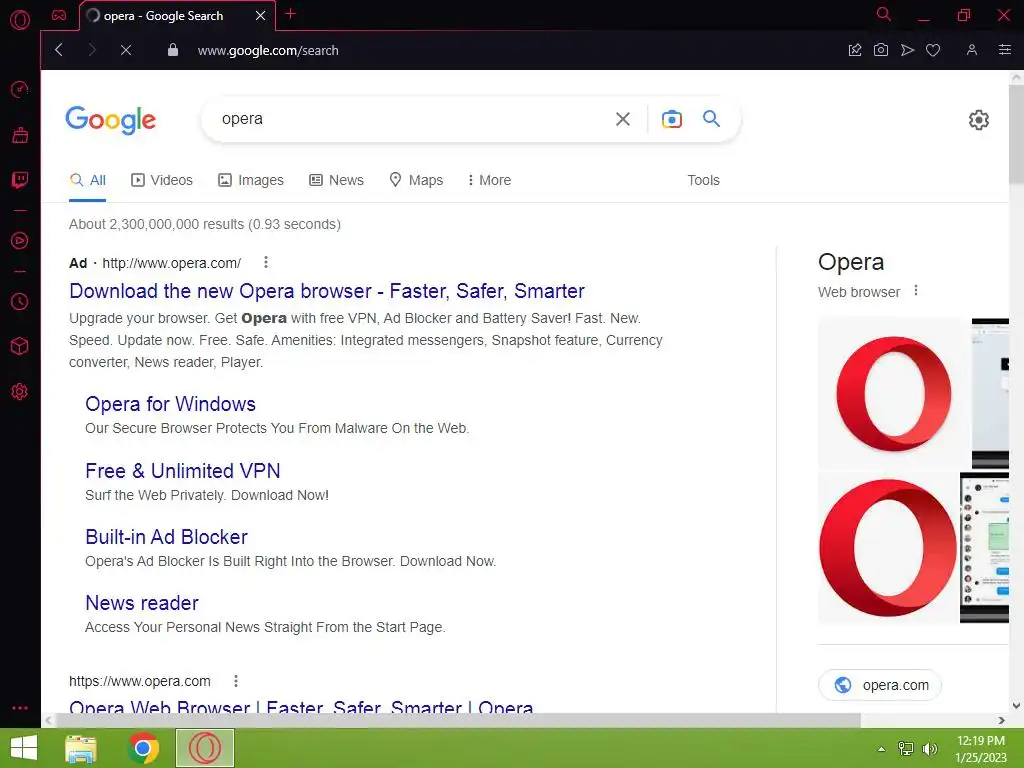Go forward to next page
Viewport: 1024px width, 768px height.
pyautogui.click(x=92, y=50)
